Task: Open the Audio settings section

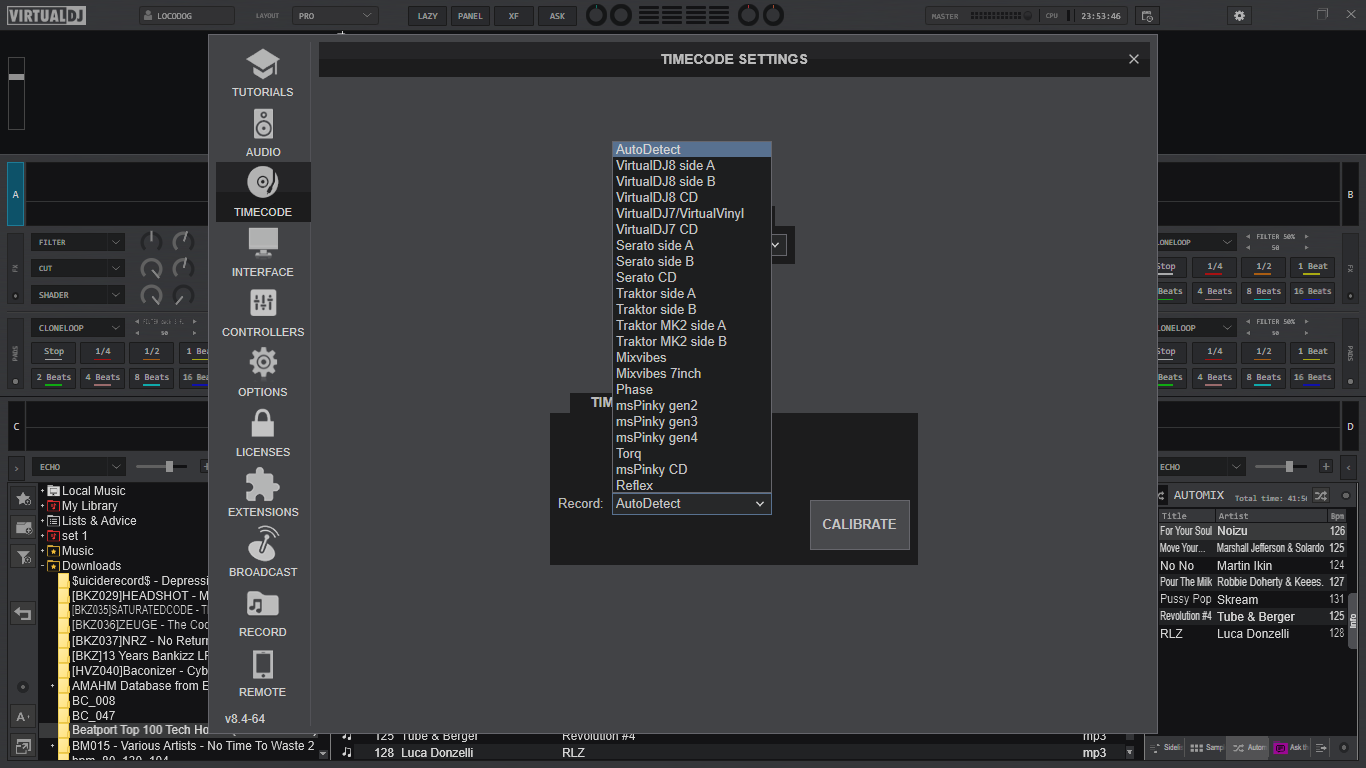Action: coord(263,133)
